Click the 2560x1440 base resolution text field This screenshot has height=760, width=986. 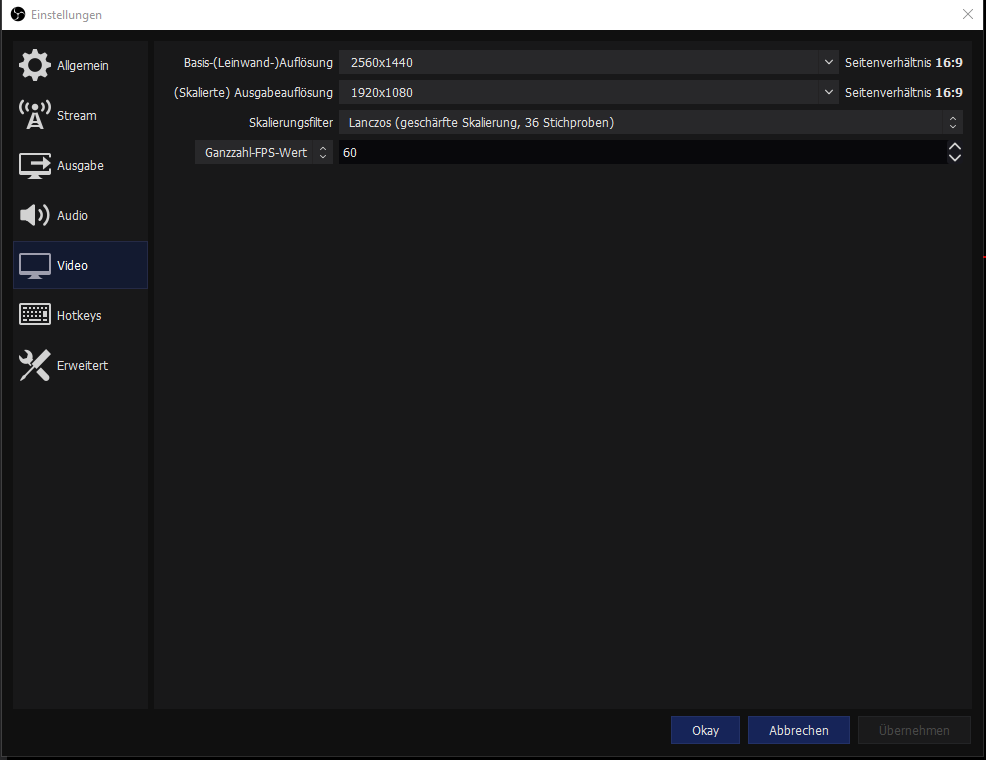[580, 62]
